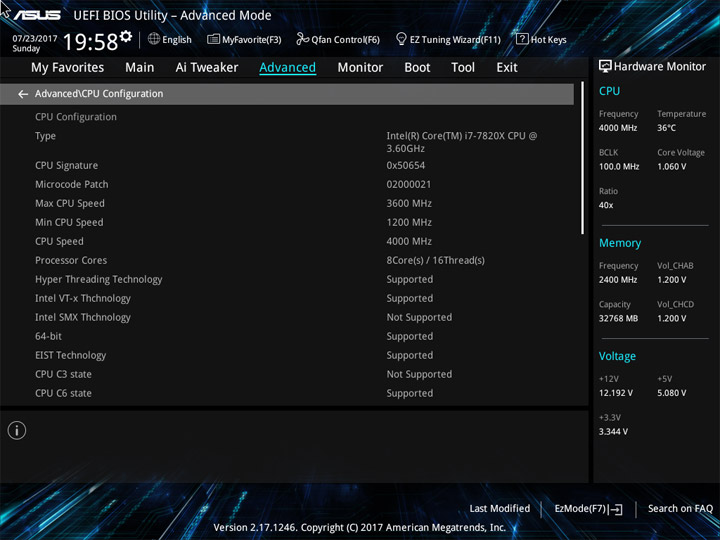This screenshot has height=540, width=720.
Task: Click the 02000021 microcode value
Action: pyautogui.click(x=409, y=184)
